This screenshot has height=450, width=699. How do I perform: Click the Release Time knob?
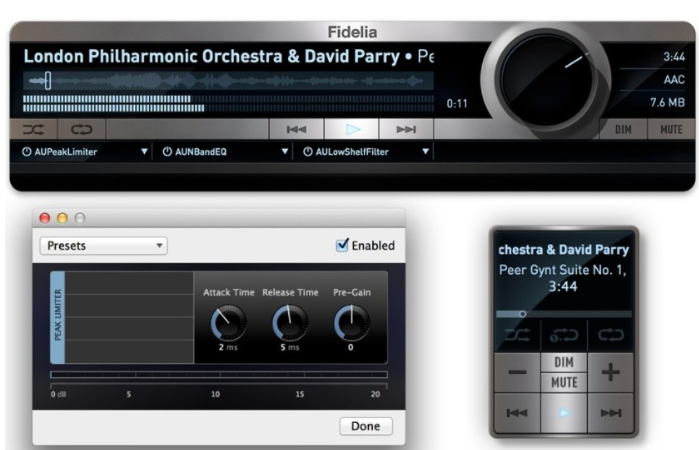(290, 322)
